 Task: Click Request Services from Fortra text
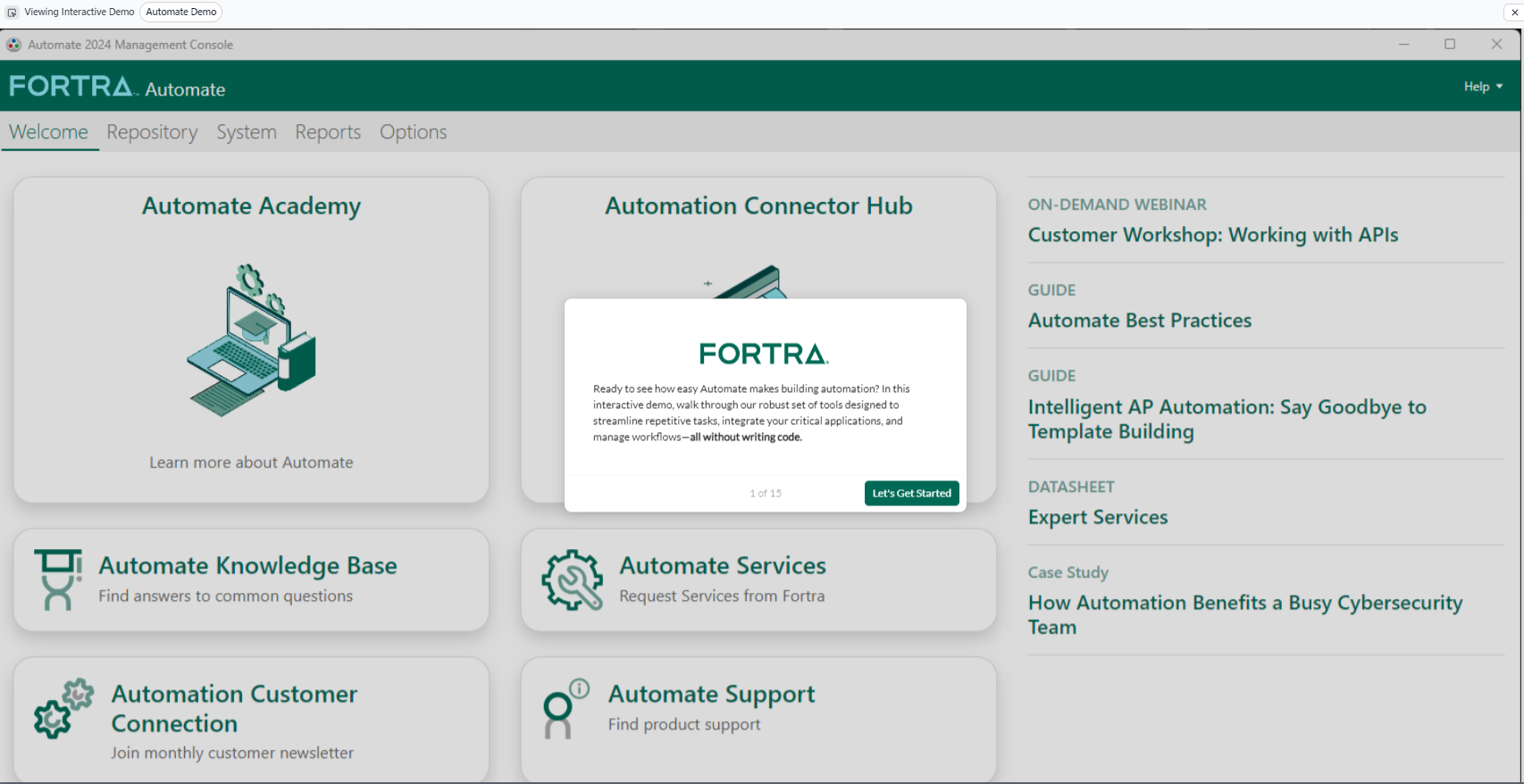722,596
